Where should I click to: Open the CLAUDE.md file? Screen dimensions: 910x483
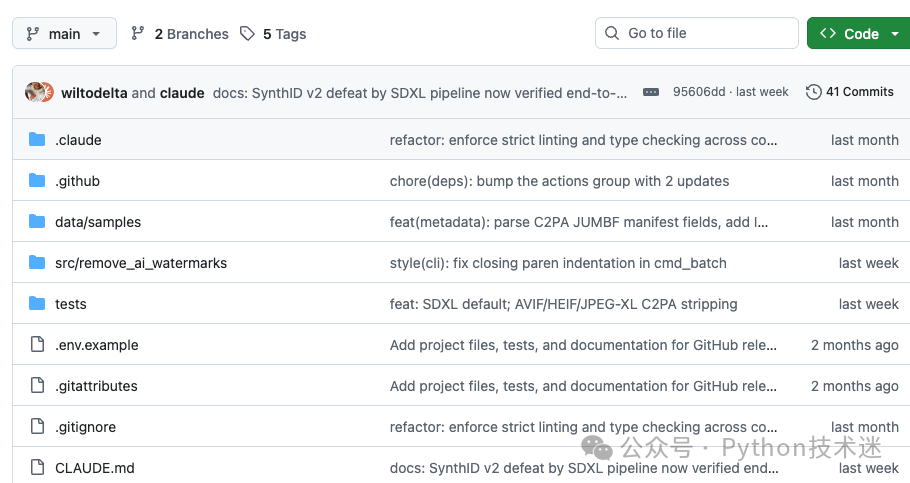tap(95, 468)
